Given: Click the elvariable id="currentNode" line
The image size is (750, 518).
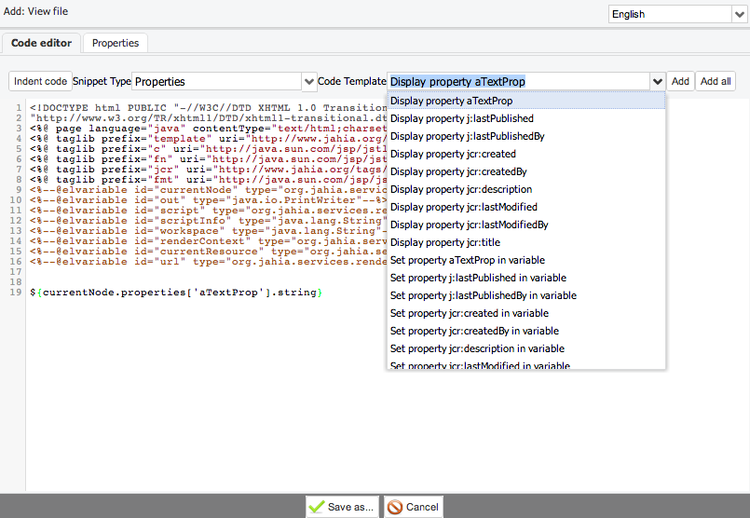Looking at the screenshot, I should (x=208, y=190).
